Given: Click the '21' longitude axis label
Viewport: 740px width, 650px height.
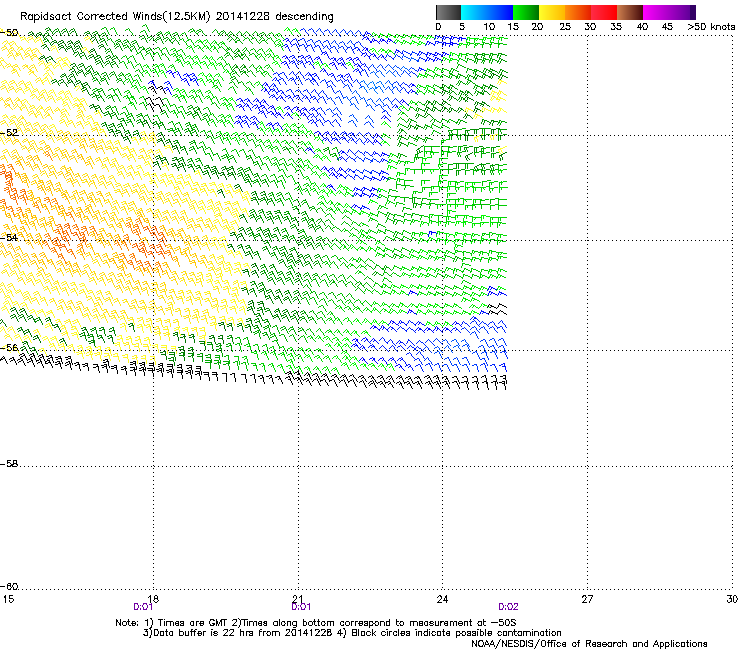Looking at the screenshot, I should pyautogui.click(x=298, y=599).
